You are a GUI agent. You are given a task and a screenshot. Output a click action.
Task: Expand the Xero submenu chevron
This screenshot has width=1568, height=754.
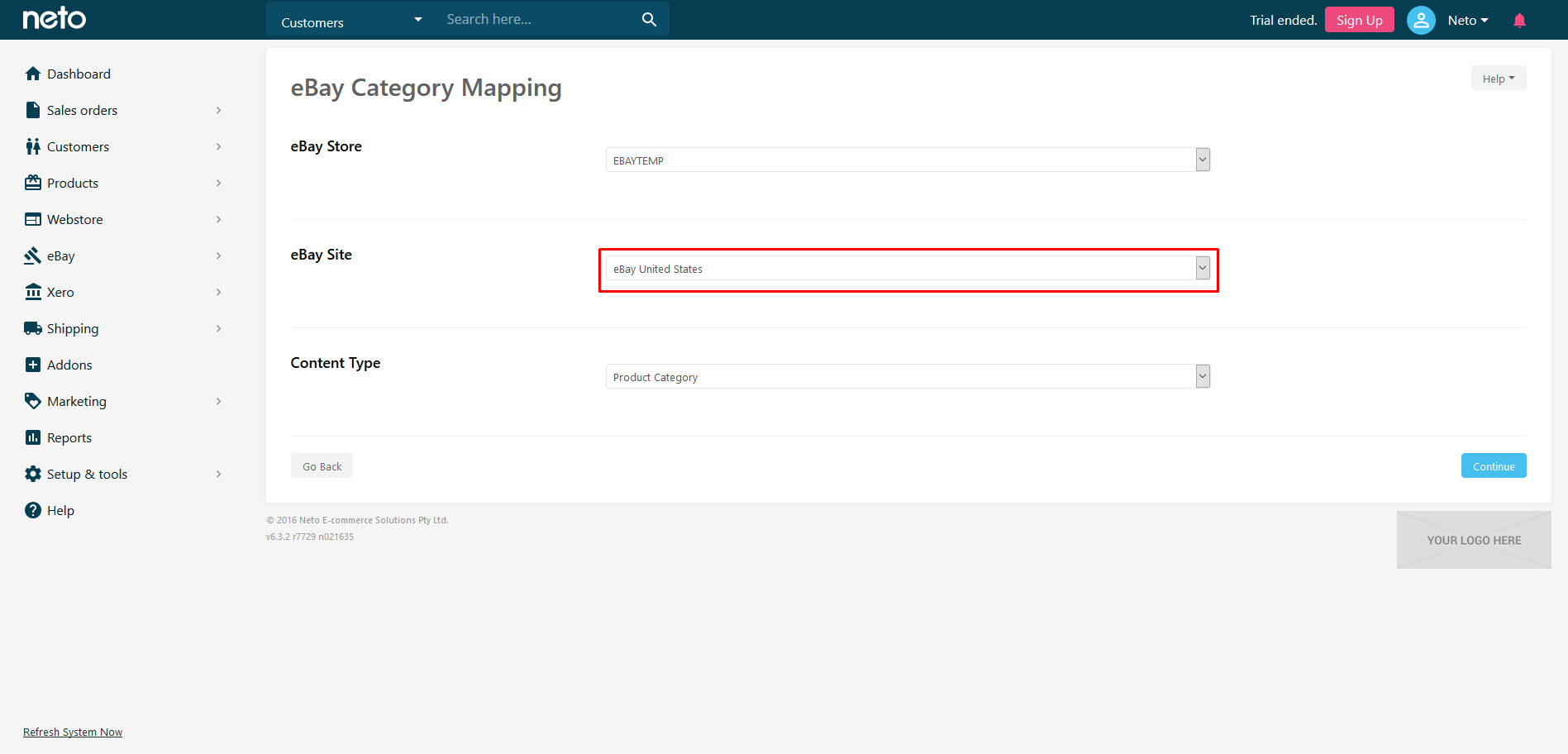pyautogui.click(x=219, y=292)
